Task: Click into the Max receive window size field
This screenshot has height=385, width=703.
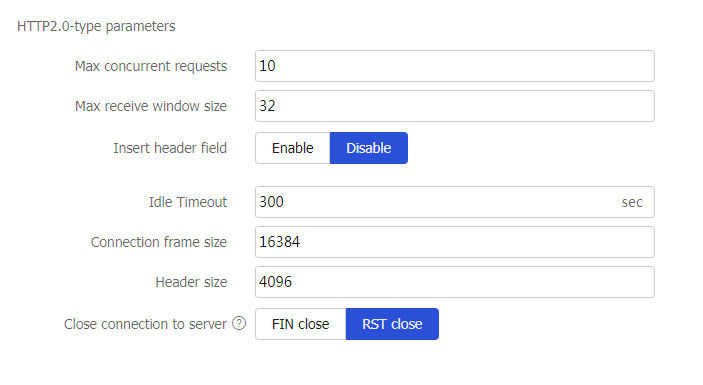Action: pyautogui.click(x=455, y=106)
